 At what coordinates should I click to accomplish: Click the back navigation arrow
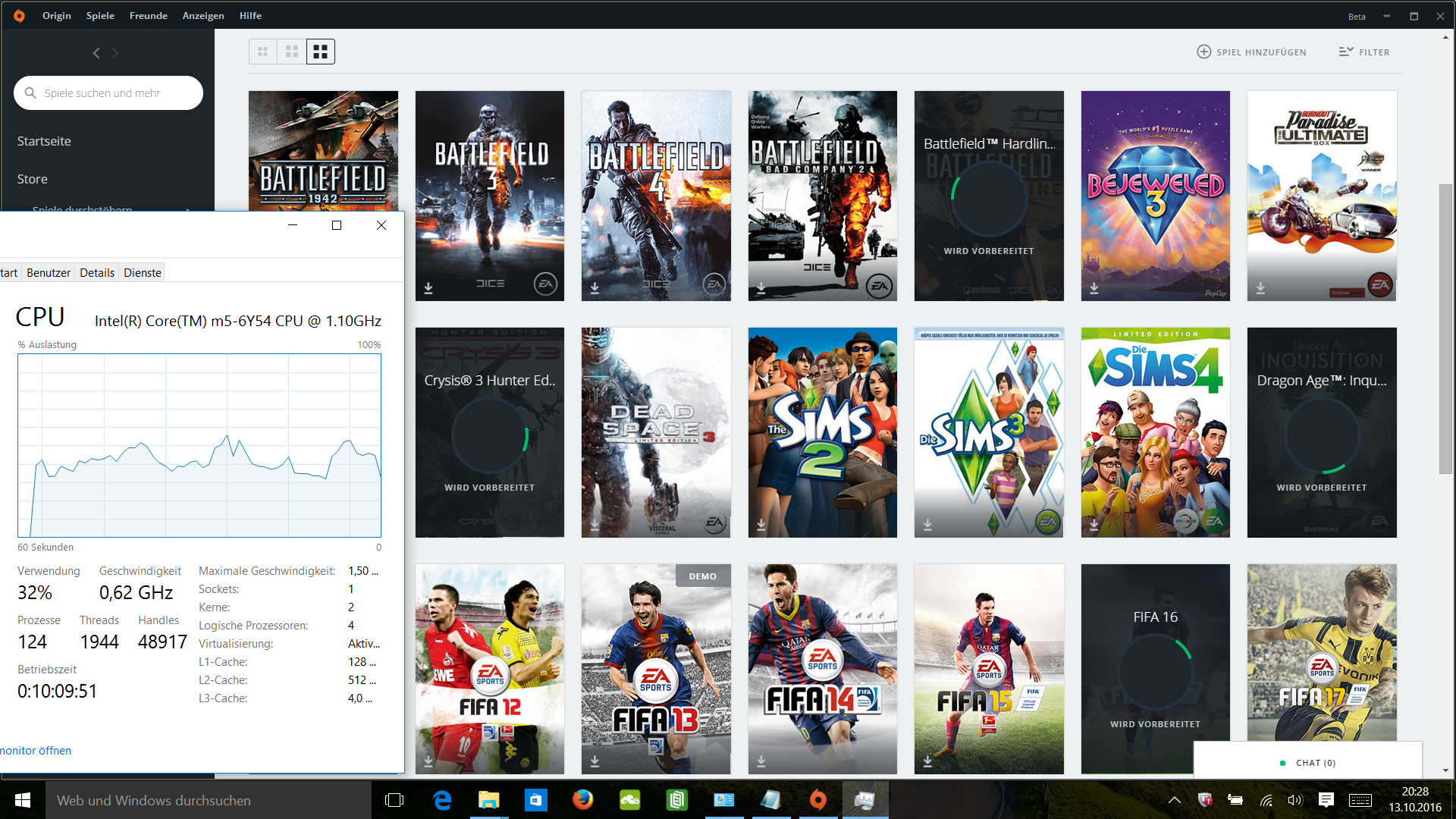click(96, 53)
